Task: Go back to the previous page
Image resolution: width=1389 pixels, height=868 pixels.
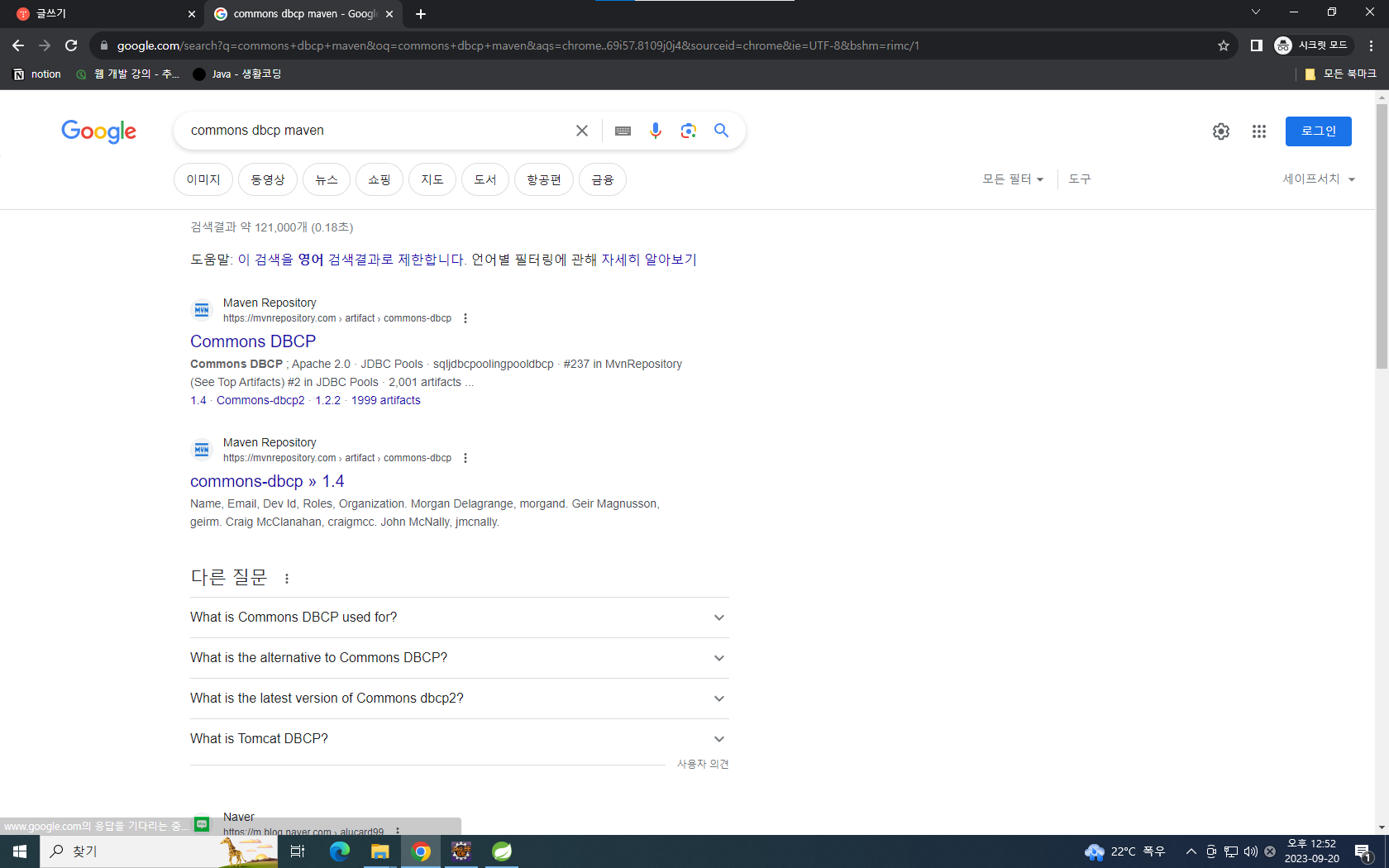Action: [18, 45]
